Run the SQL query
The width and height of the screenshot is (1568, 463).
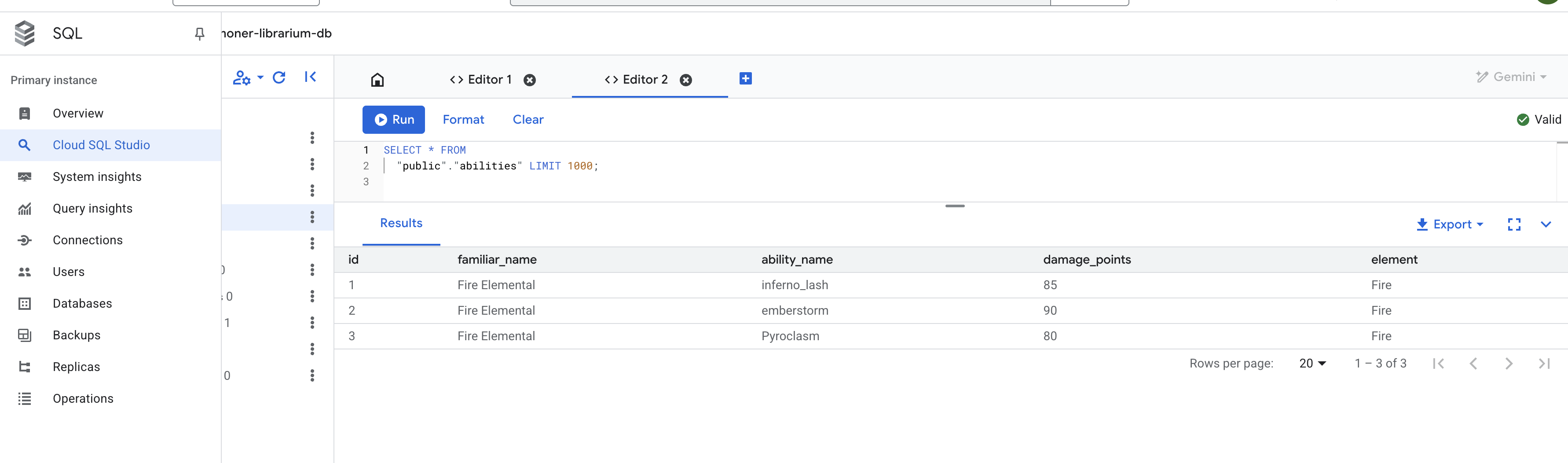point(393,120)
